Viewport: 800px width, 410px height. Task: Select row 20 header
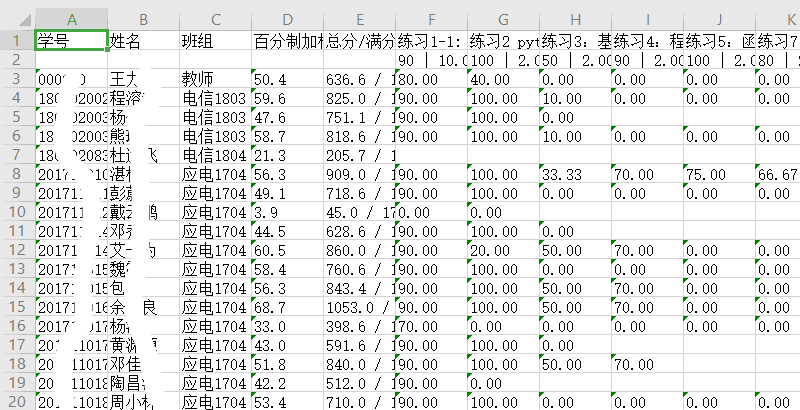tap(17, 401)
